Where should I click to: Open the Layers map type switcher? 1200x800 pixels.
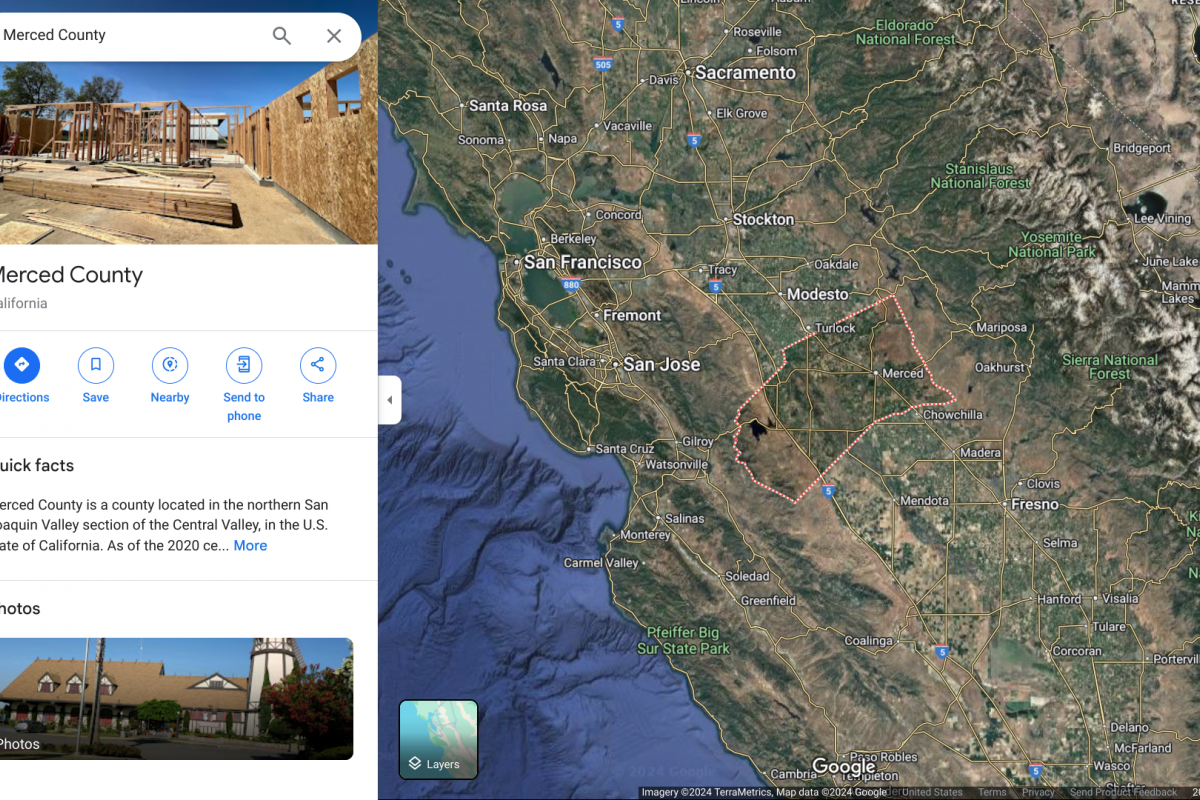point(438,739)
